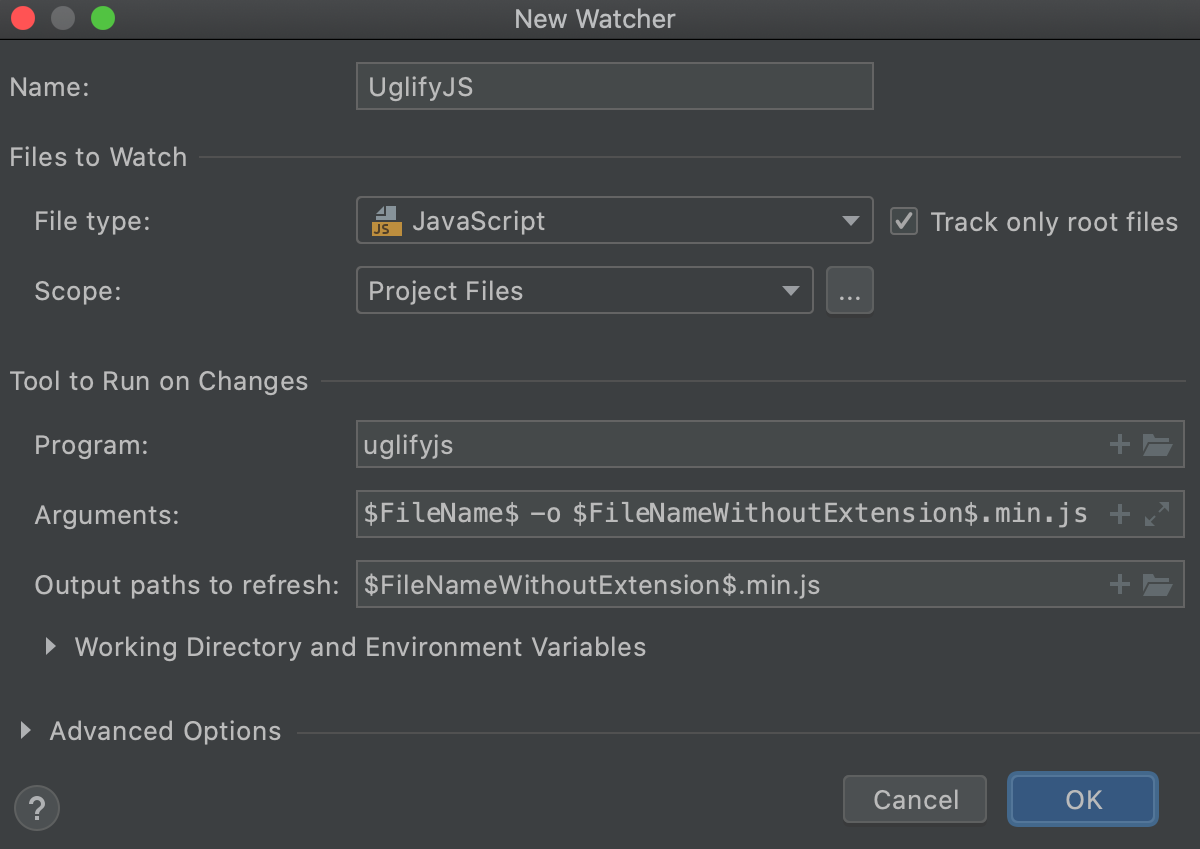Image resolution: width=1200 pixels, height=849 pixels.
Task: Click the Arguments text field
Action: click(700, 514)
